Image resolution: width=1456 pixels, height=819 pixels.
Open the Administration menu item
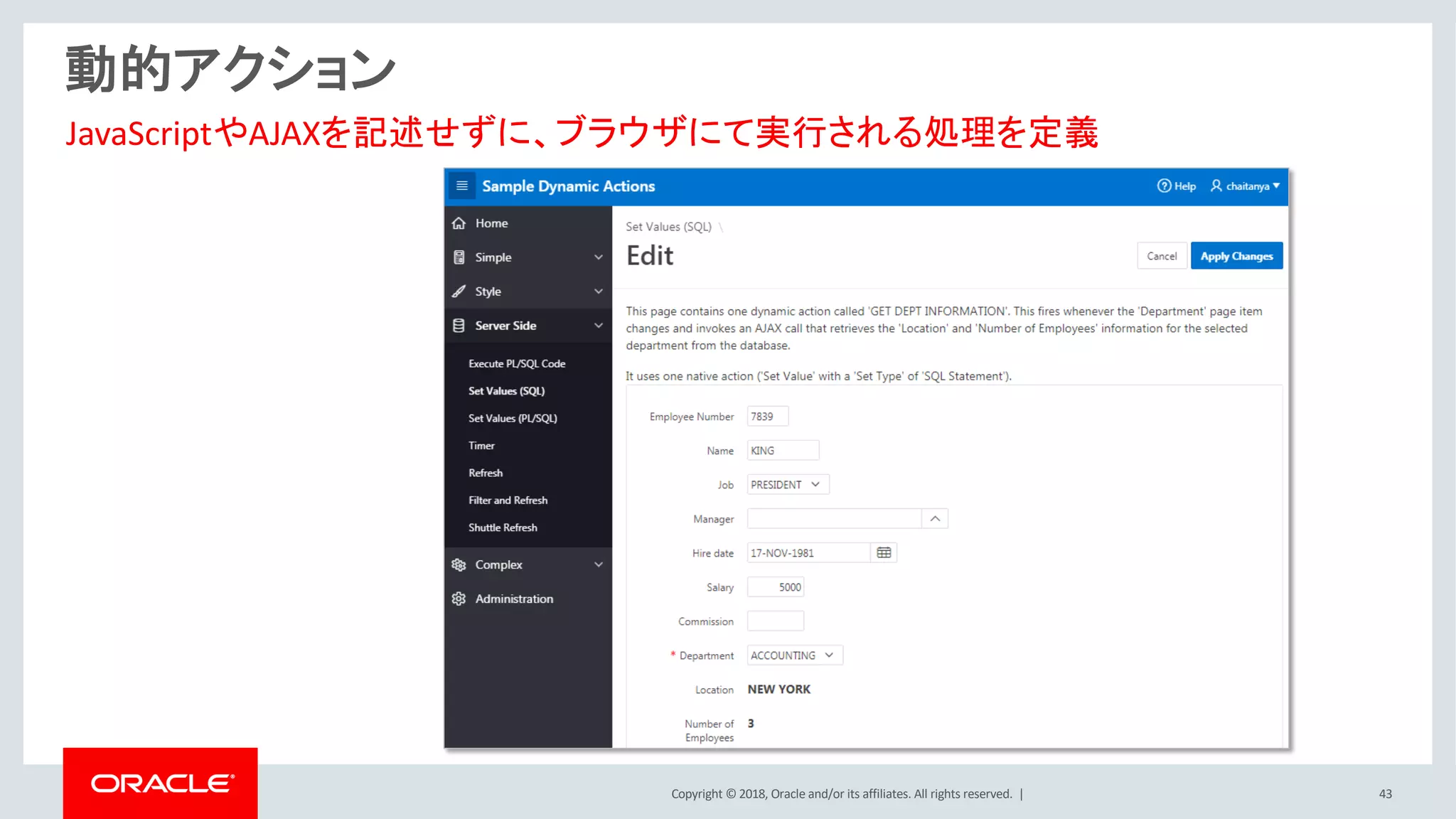pyautogui.click(x=528, y=599)
